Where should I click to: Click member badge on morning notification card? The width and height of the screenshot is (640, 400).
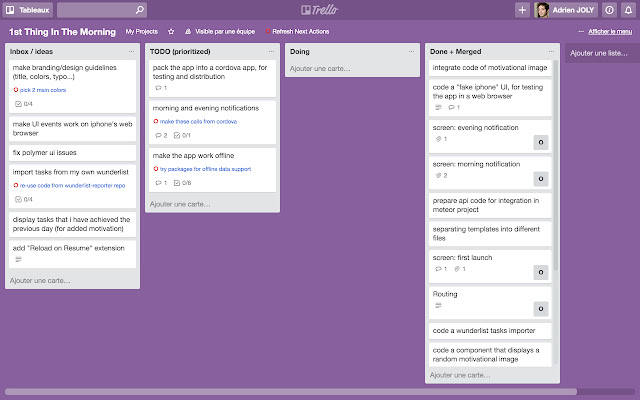(x=541, y=179)
